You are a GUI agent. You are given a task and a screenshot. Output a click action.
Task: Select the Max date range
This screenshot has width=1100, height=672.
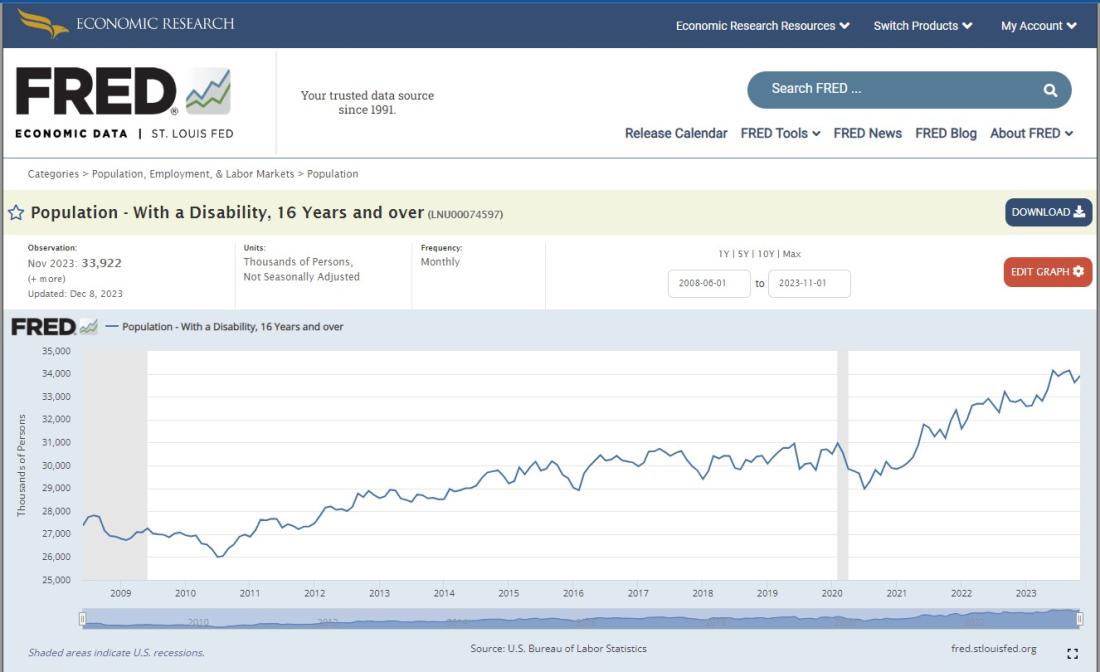point(791,254)
